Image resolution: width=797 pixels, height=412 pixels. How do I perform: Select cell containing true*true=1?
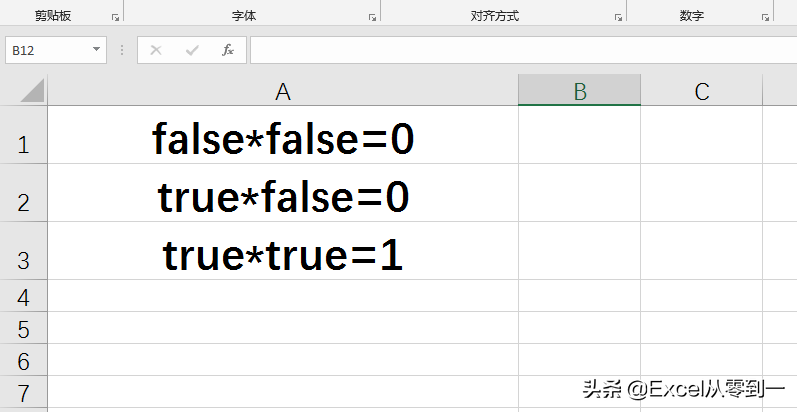click(283, 251)
